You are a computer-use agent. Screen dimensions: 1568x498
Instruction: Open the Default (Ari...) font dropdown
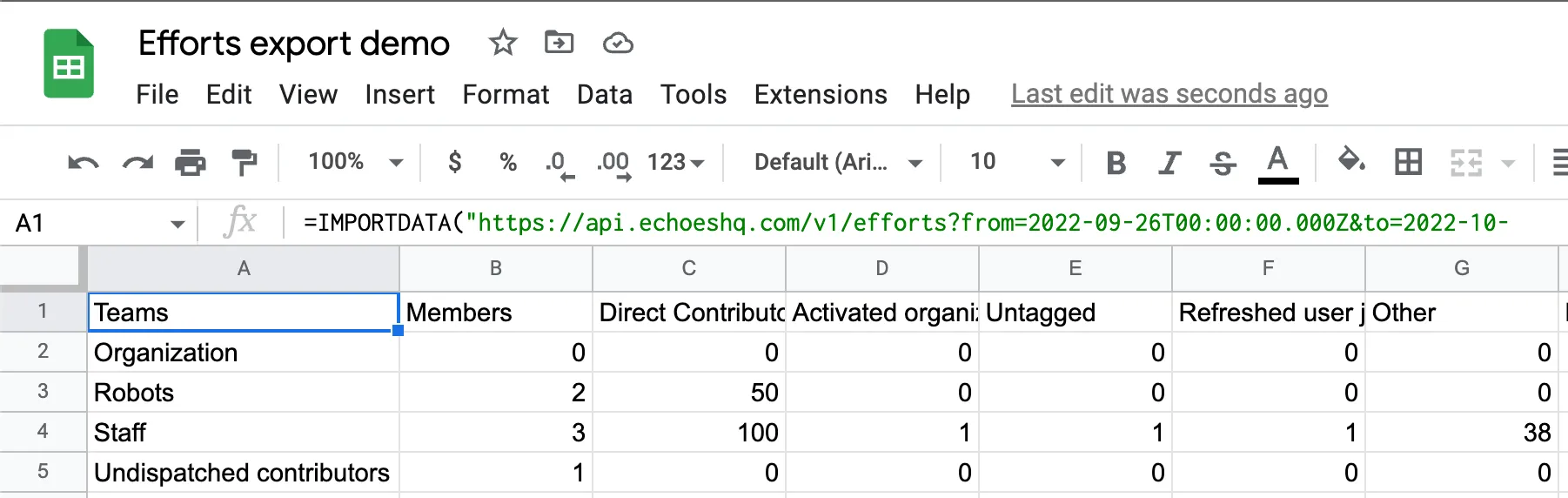point(838,162)
